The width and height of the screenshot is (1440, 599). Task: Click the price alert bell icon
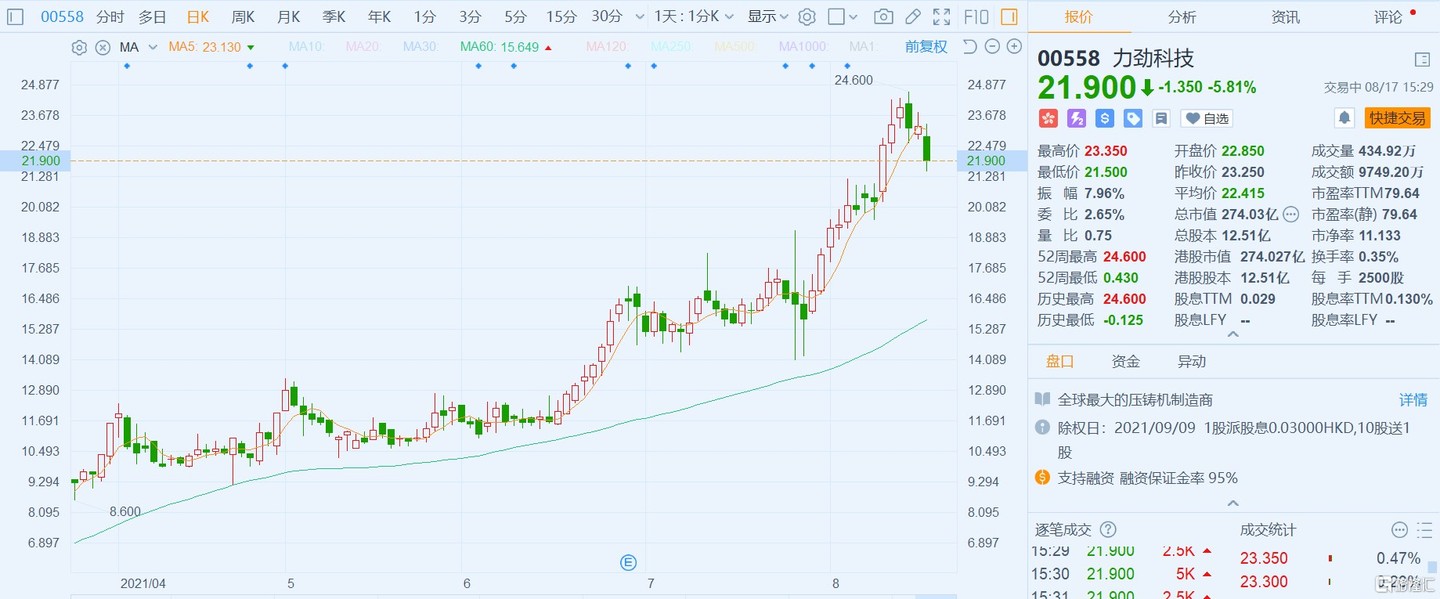(1345, 118)
